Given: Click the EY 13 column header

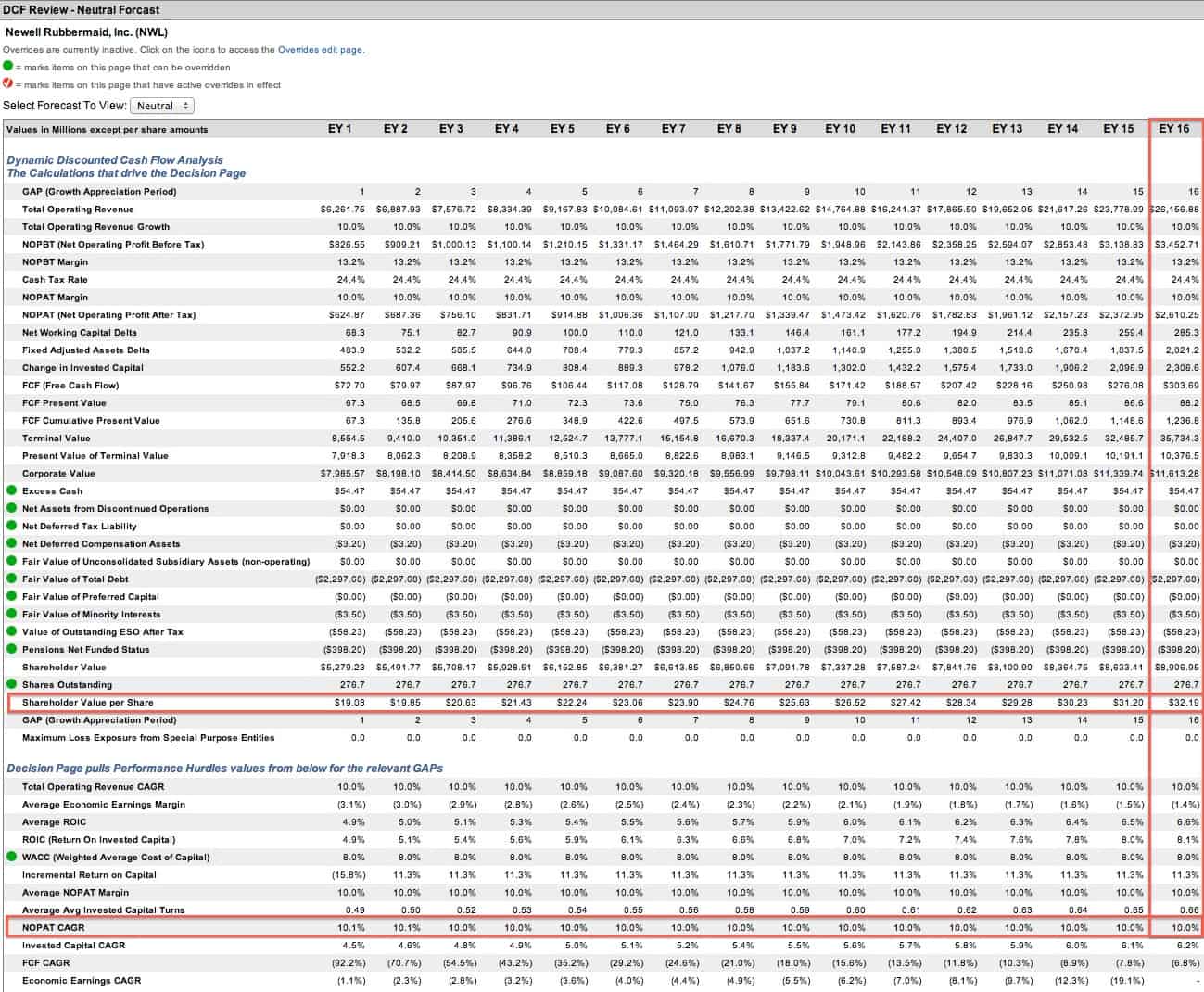Looking at the screenshot, I should tap(1008, 129).
